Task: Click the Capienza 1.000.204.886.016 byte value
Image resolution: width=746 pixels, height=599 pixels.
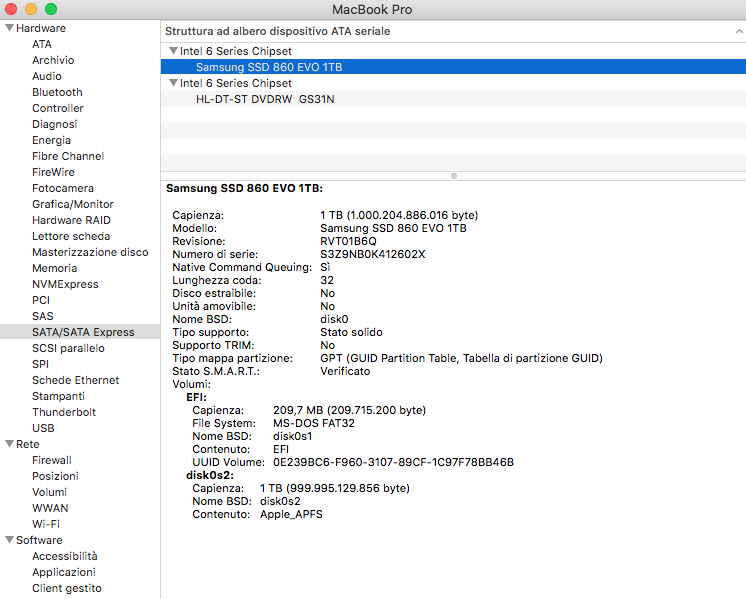Action: pyautogui.click(x=399, y=215)
